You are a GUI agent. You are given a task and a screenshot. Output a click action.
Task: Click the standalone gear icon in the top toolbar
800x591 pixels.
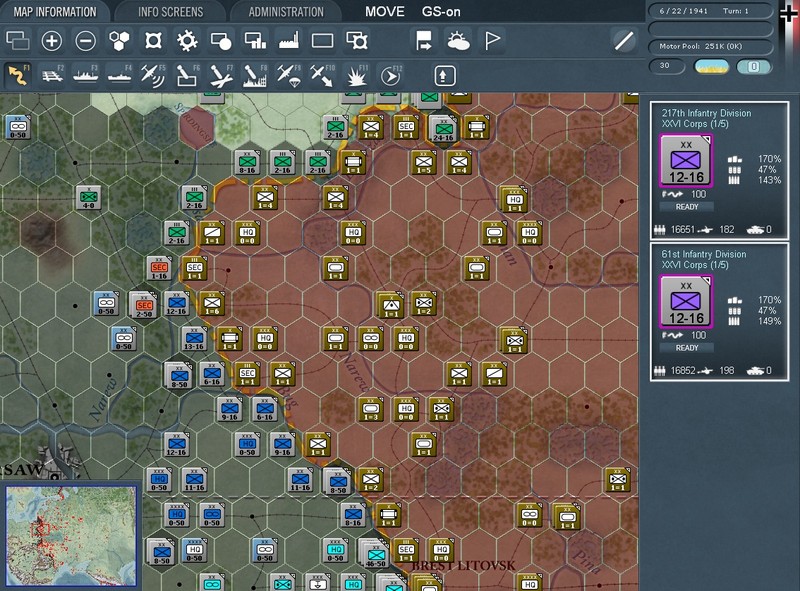pos(187,41)
